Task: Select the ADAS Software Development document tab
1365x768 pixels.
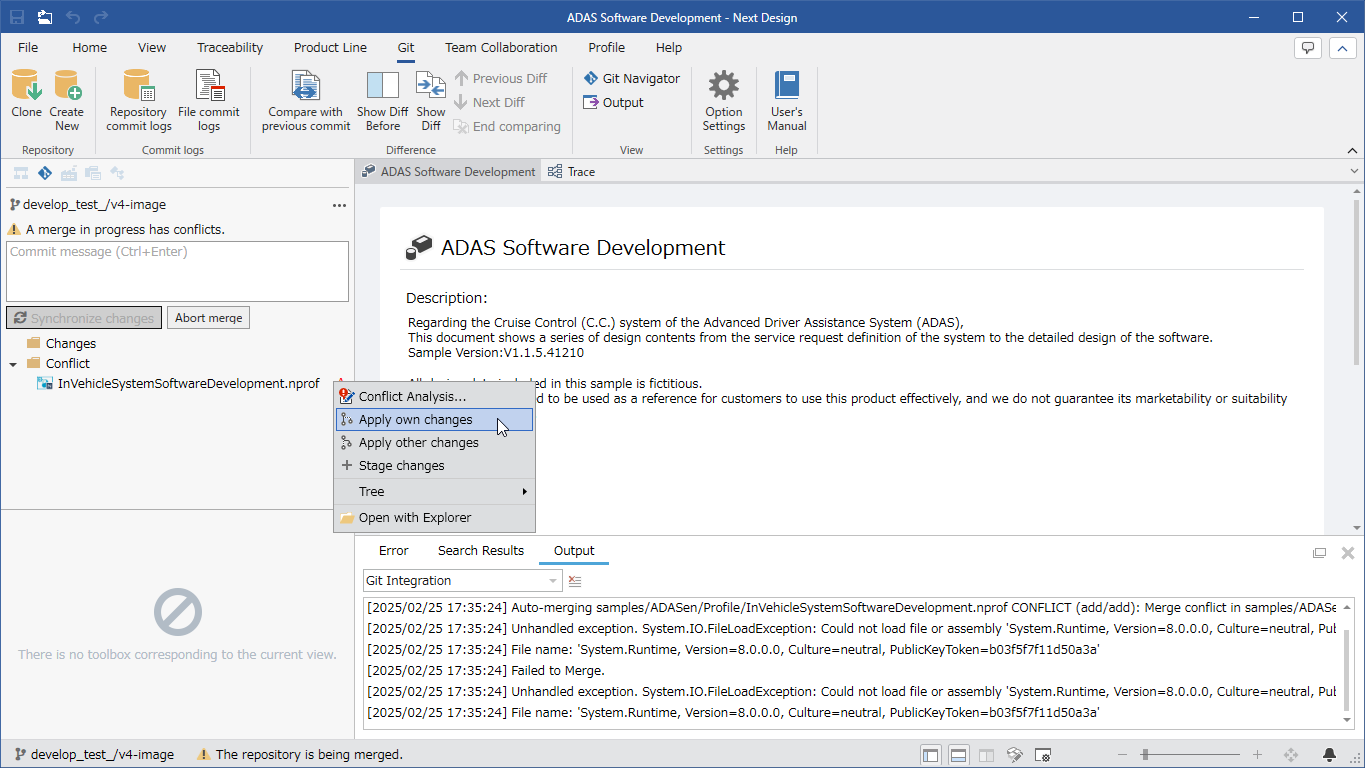Action: click(448, 172)
